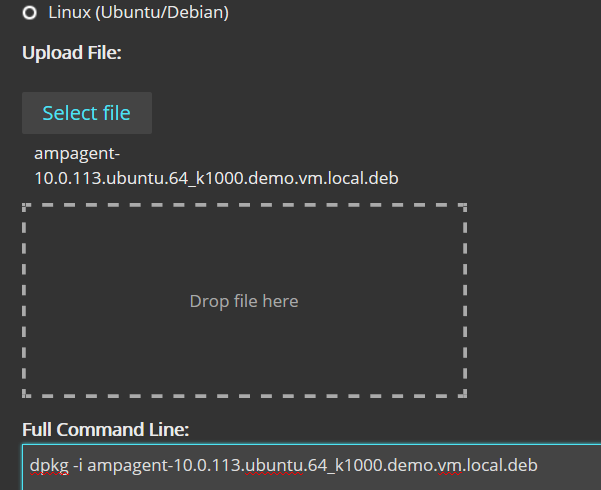Click 'ubuntu' inside the command line field
Image resolution: width=601 pixels, height=490 pixels.
[275, 466]
